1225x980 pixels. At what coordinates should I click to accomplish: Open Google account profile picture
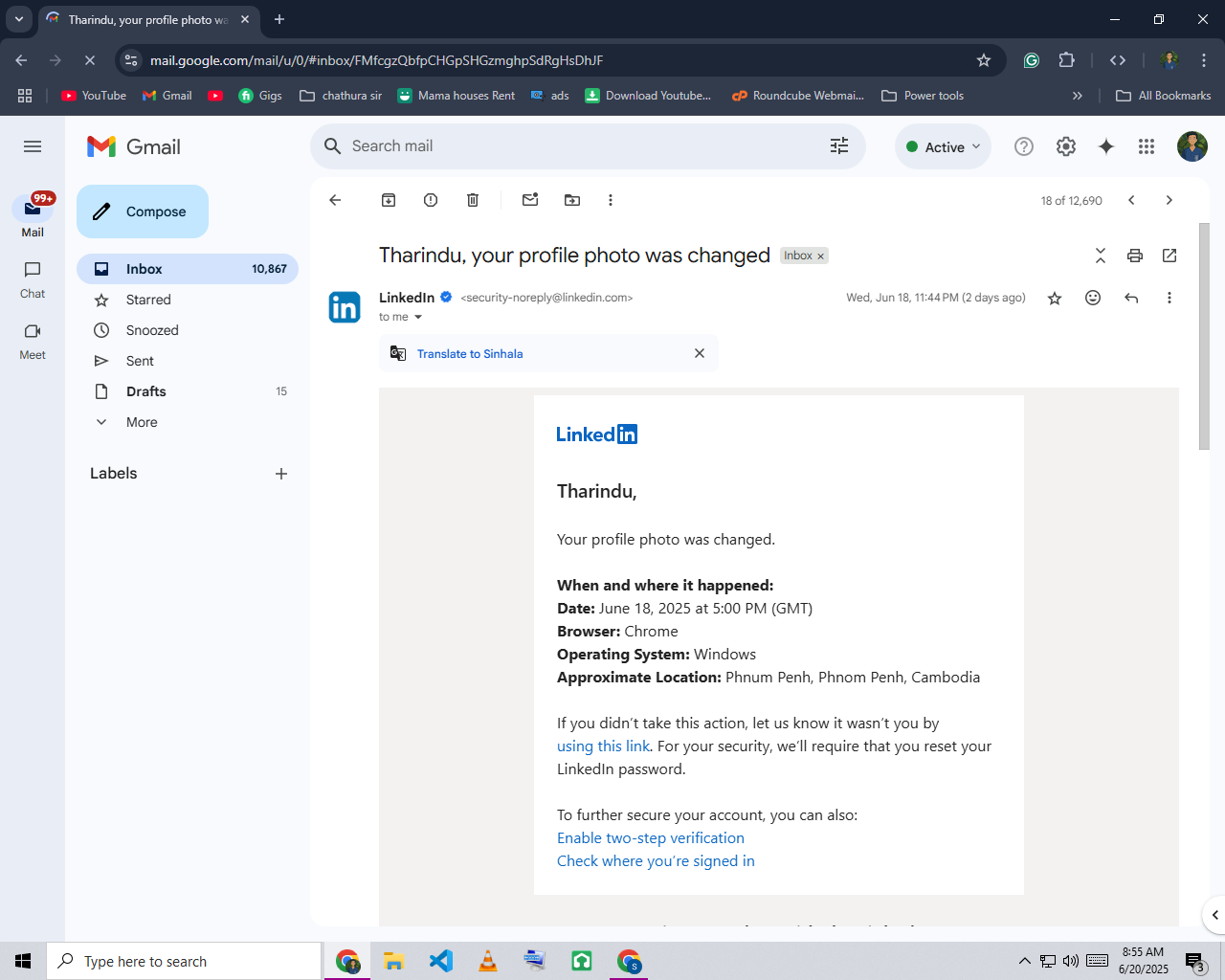(x=1192, y=146)
